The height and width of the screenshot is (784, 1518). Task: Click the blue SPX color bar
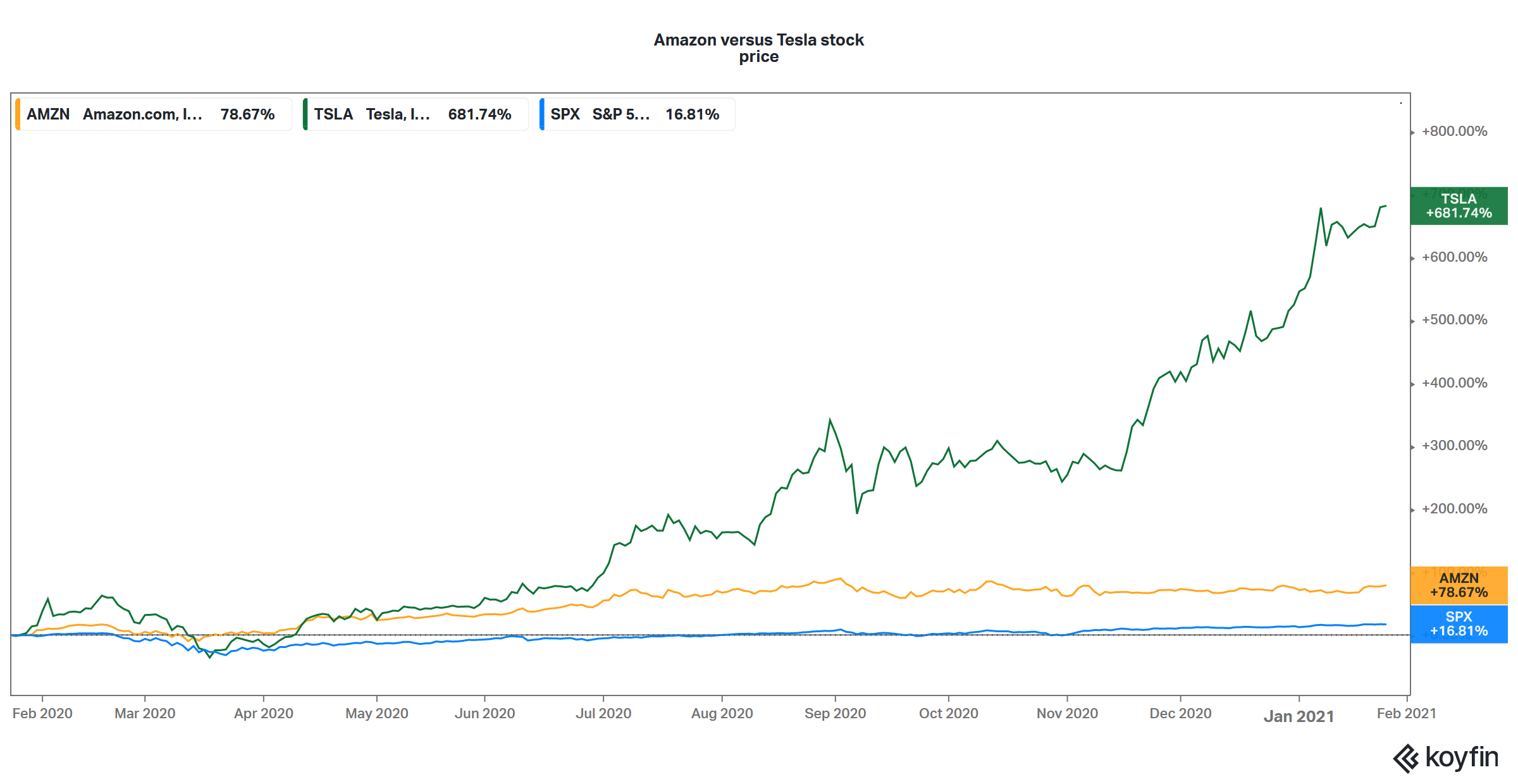coord(542,114)
